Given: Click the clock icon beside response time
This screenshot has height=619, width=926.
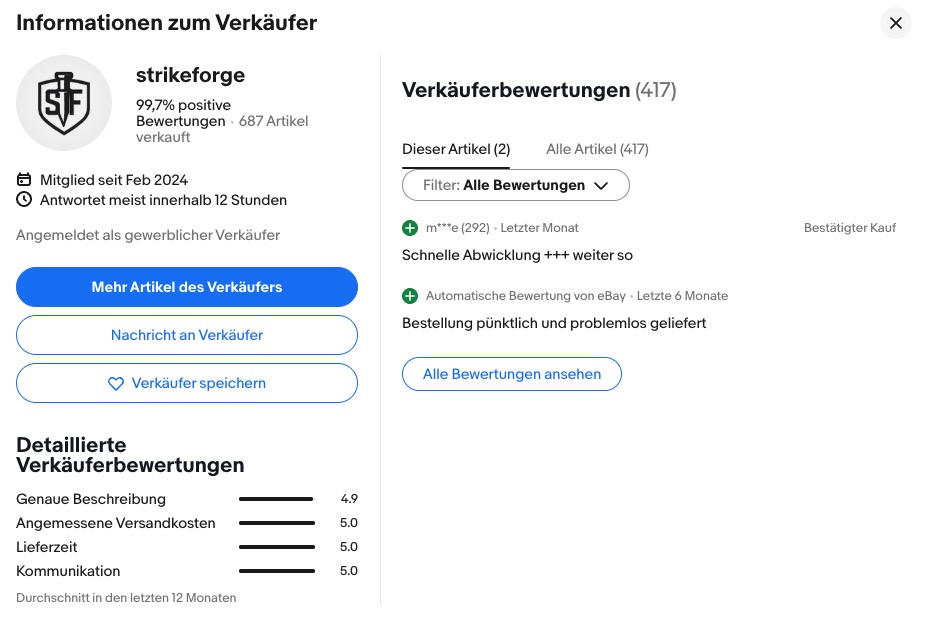Looking at the screenshot, I should point(25,200).
